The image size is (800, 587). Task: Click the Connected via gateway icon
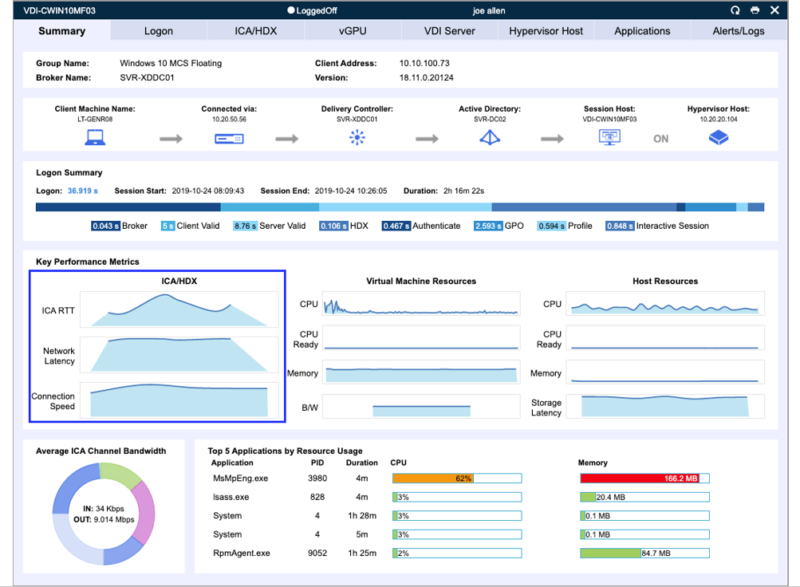coord(229,139)
